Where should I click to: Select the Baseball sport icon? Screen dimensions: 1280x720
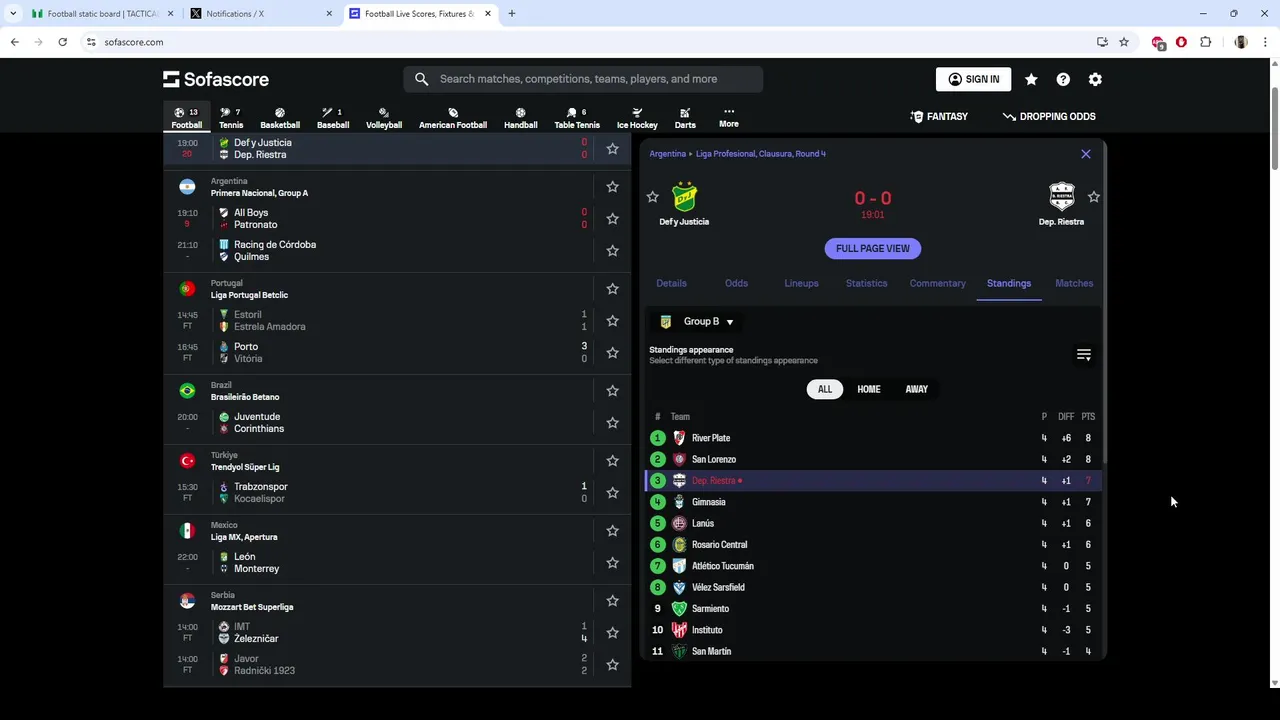click(x=332, y=118)
